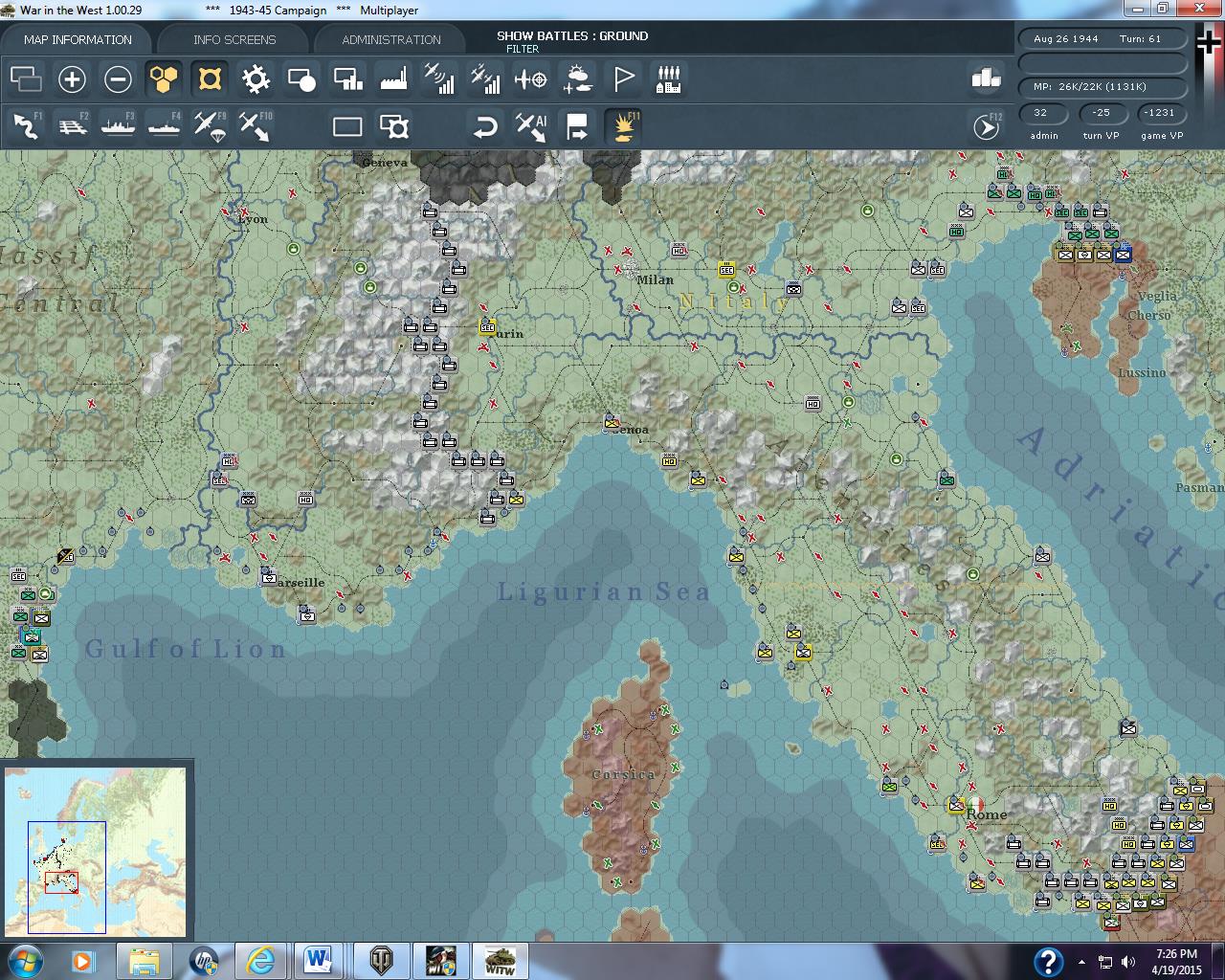Open the Administration tab
The width and height of the screenshot is (1225, 980).
click(x=391, y=39)
